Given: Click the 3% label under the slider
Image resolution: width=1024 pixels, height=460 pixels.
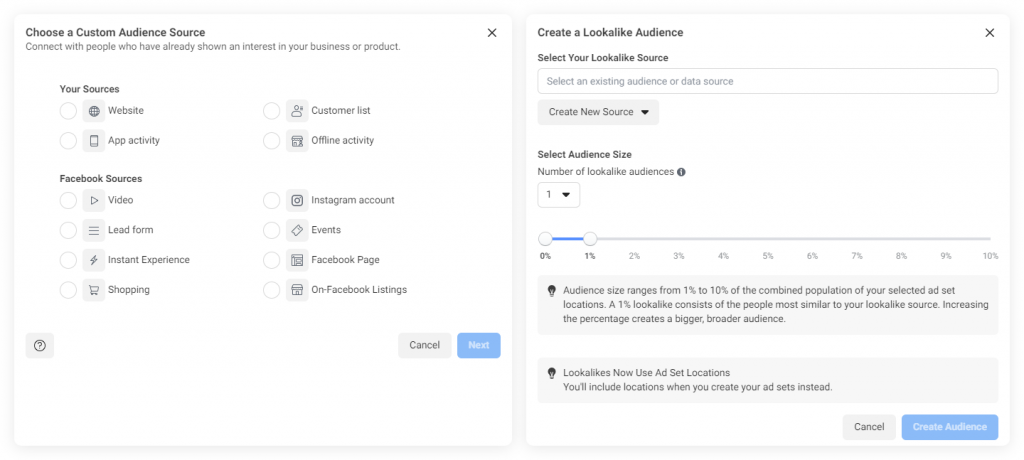Looking at the screenshot, I should [x=679, y=256].
